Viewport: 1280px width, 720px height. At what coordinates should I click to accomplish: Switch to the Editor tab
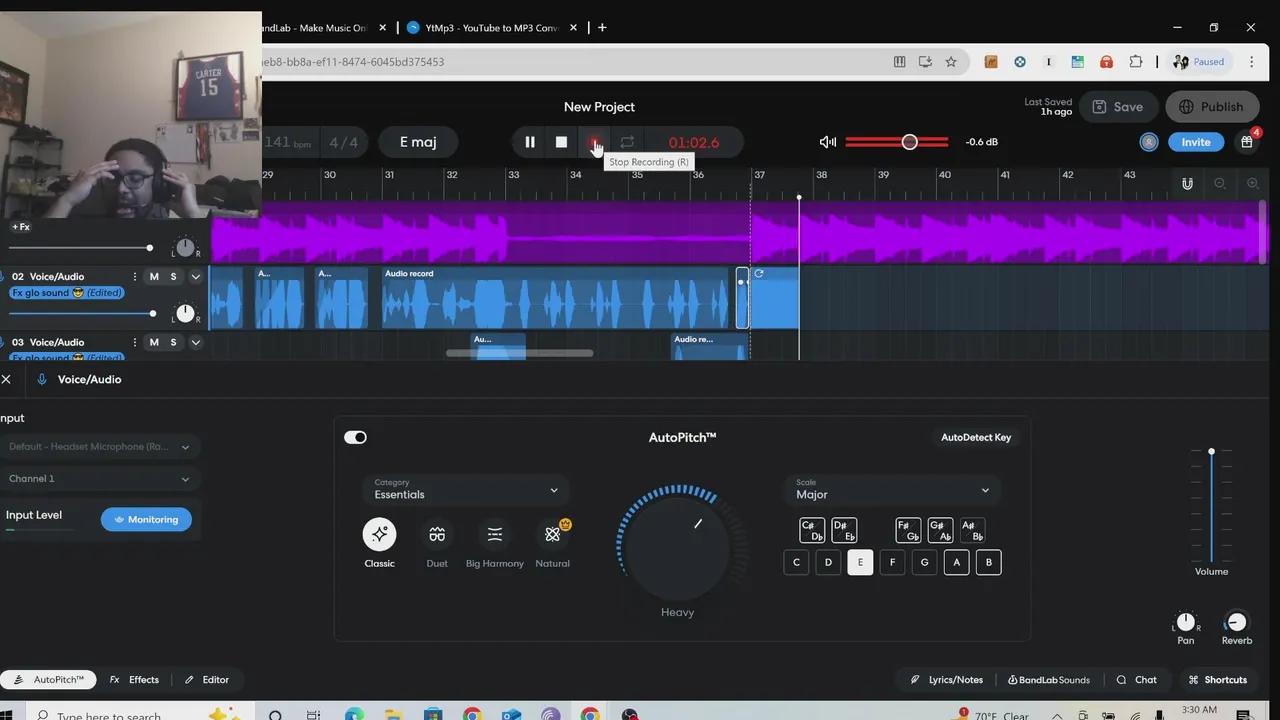pos(206,679)
